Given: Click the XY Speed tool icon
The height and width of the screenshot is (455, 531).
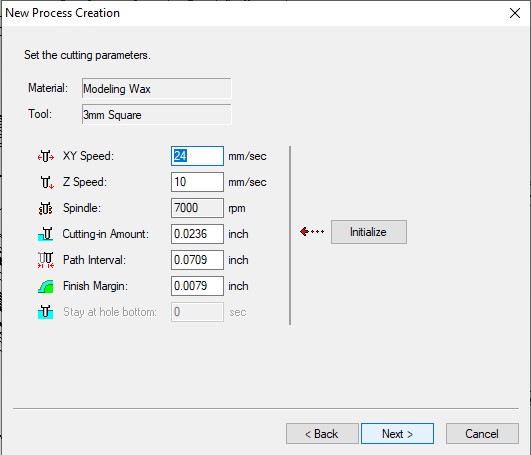Looking at the screenshot, I should click(46, 156).
